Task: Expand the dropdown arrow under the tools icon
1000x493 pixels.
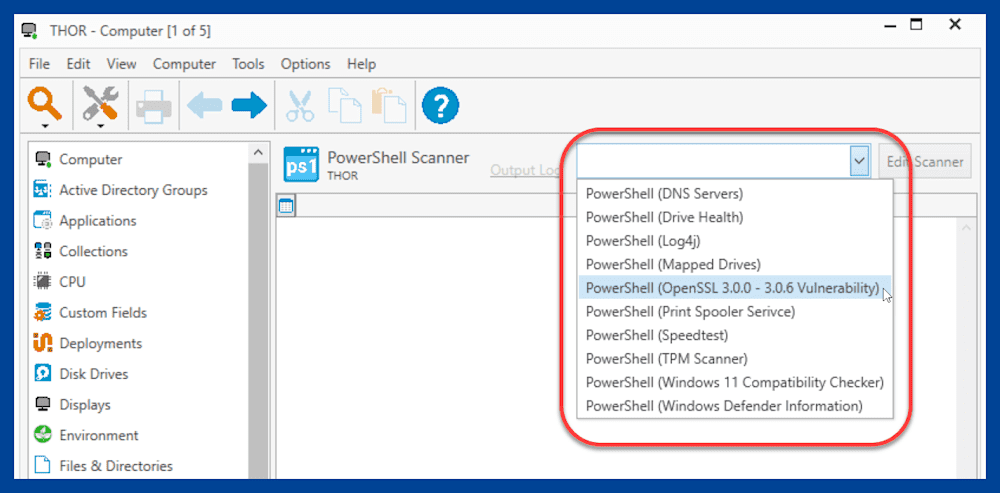Action: click(100, 126)
